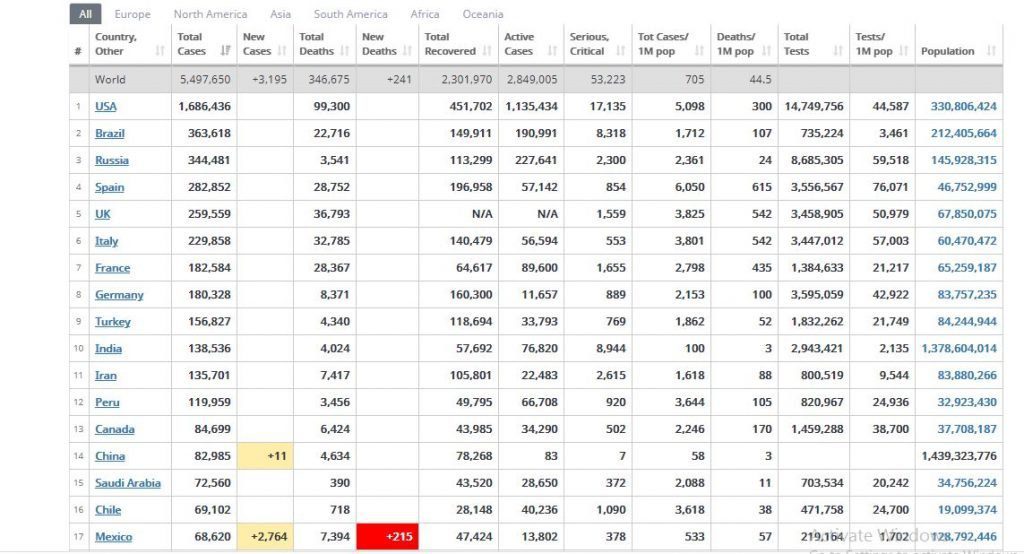Image resolution: width=1024 pixels, height=554 pixels.
Task: Sort by the New Cases column arrows
Action: pyautogui.click(x=282, y=51)
